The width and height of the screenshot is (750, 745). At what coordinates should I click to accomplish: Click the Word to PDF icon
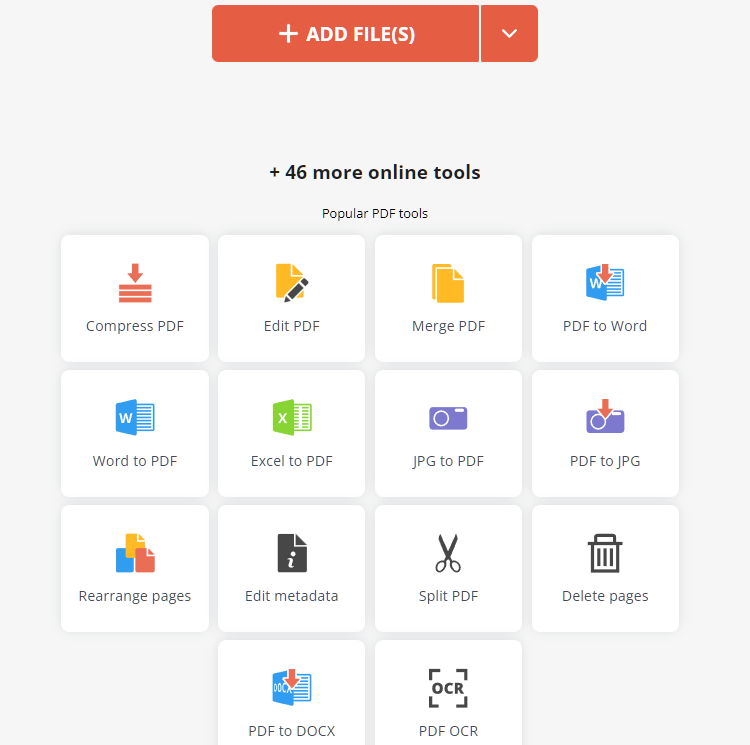135,417
